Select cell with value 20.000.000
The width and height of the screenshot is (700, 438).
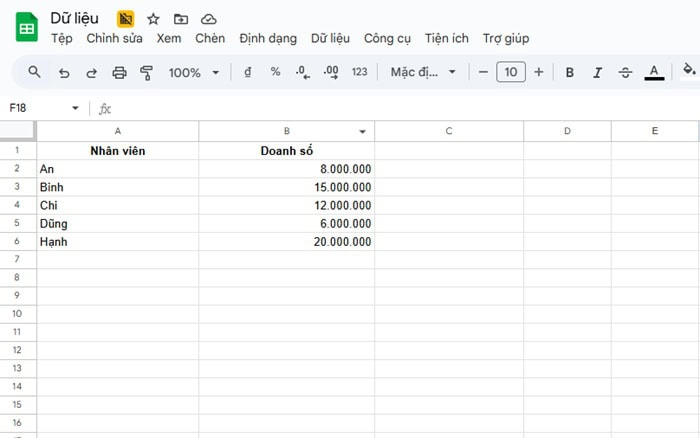[287, 242]
